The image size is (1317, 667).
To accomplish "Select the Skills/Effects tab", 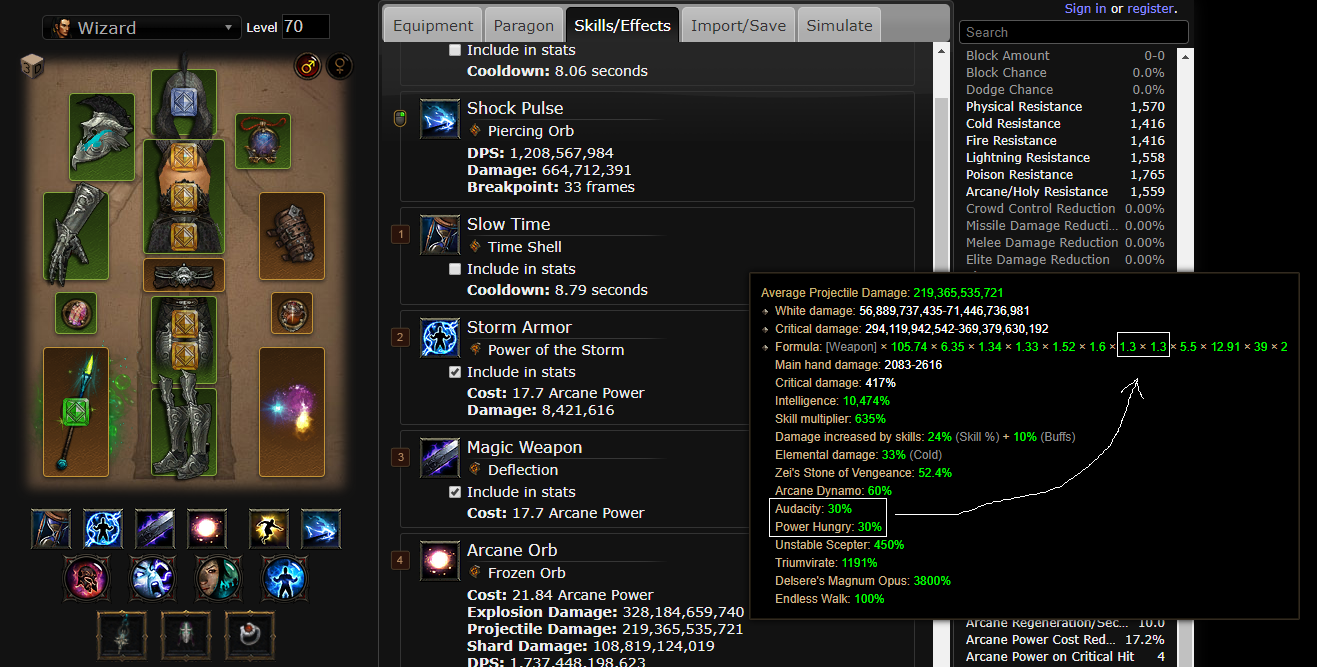I will [621, 25].
